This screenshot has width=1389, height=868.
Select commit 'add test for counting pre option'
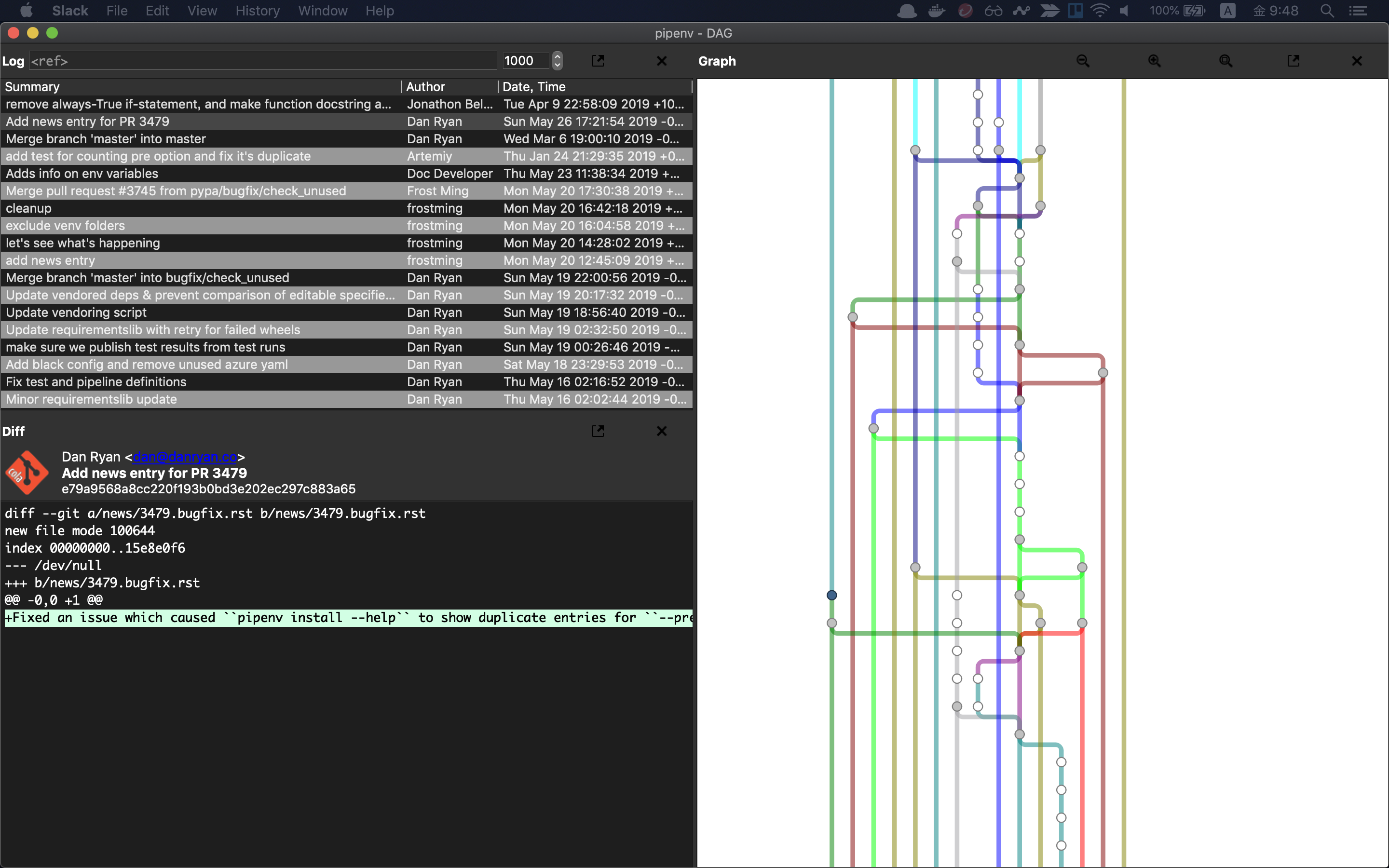click(x=347, y=156)
